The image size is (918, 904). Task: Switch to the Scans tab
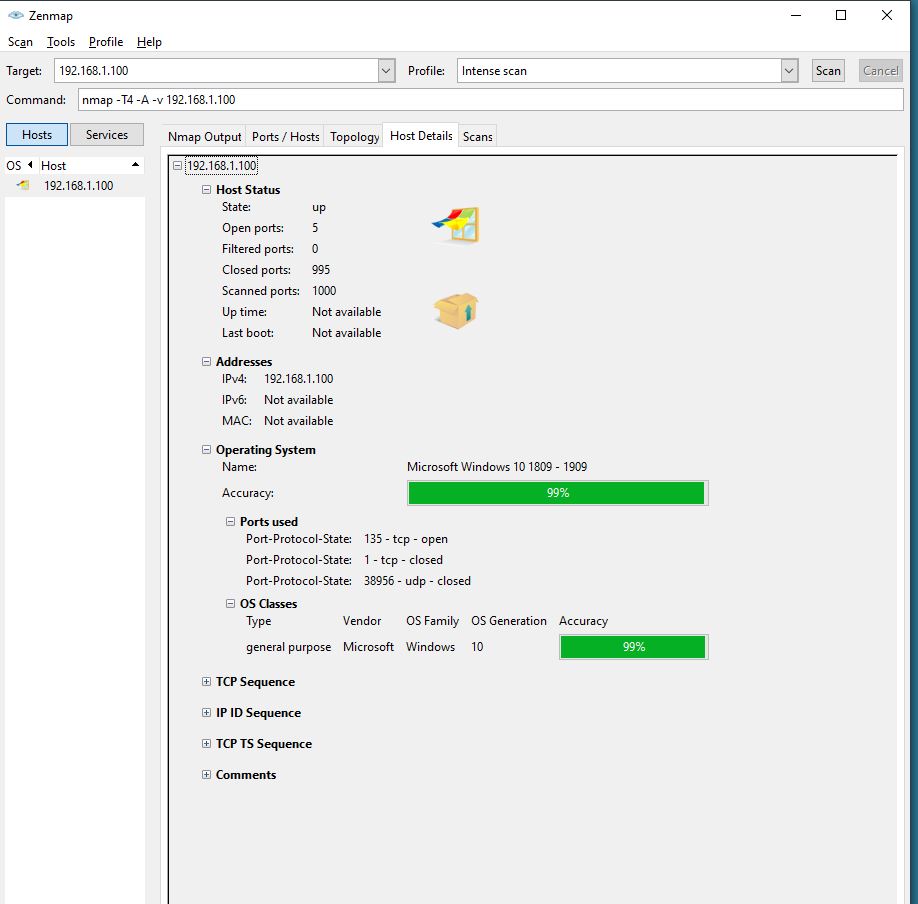tap(477, 136)
